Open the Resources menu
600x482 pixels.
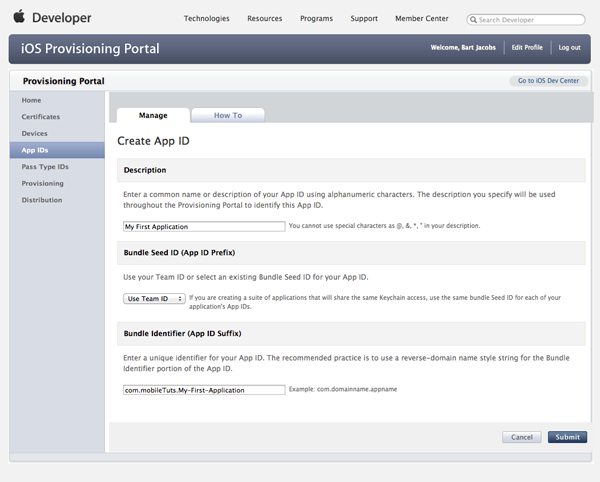[264, 18]
